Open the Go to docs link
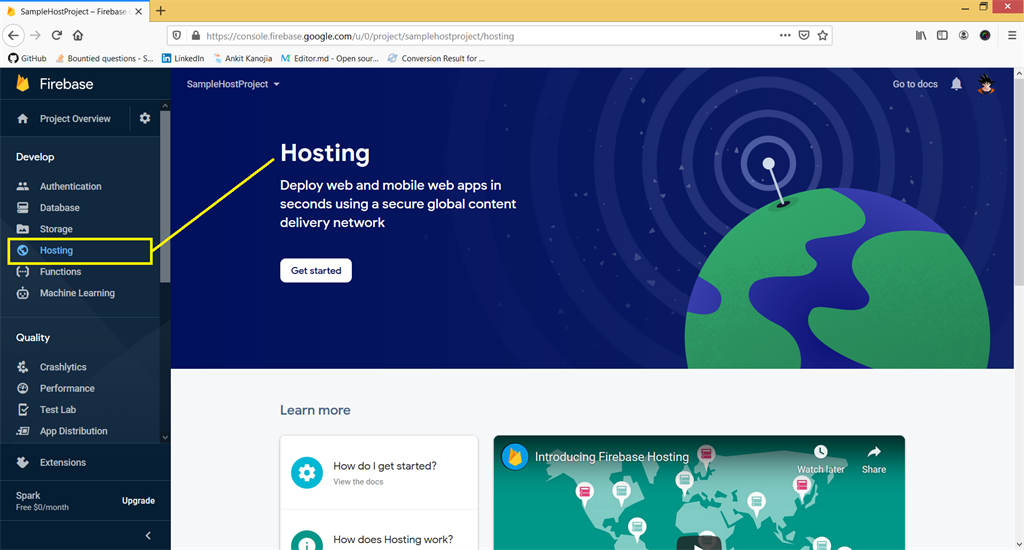Image resolution: width=1024 pixels, height=550 pixels. [915, 84]
